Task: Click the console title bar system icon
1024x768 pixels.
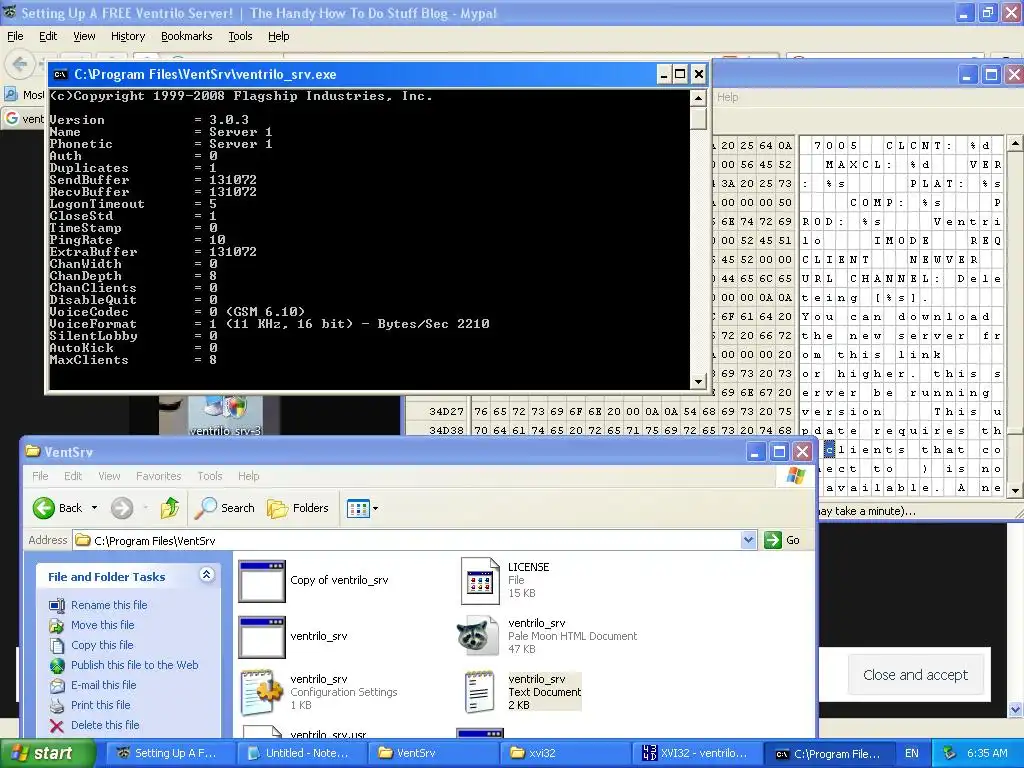Action: pyautogui.click(x=60, y=74)
